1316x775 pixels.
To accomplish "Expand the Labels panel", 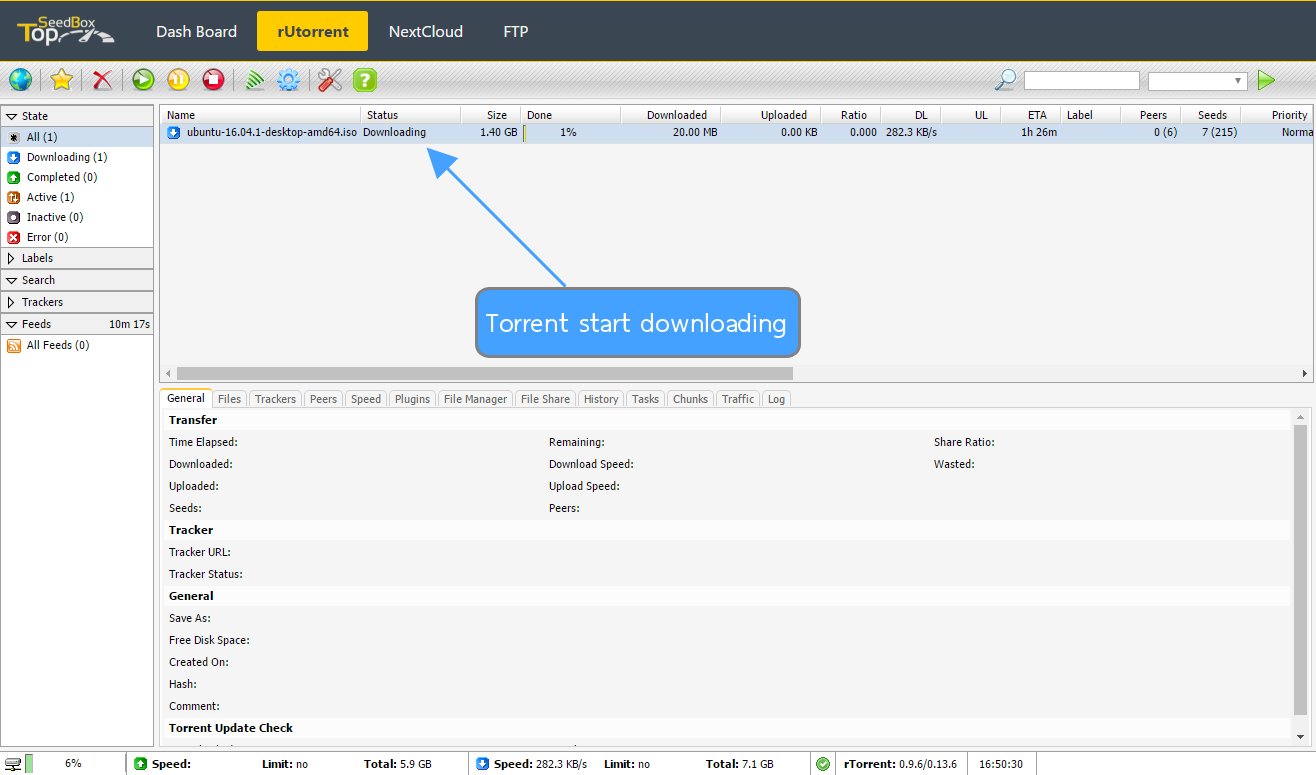I will coord(77,258).
